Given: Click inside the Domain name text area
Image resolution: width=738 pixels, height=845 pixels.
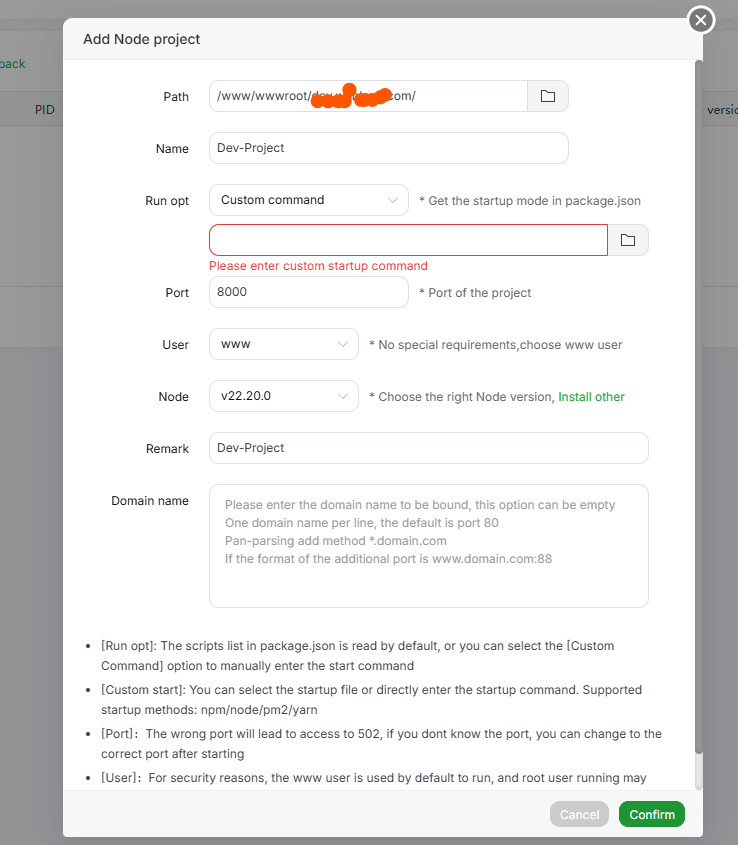Looking at the screenshot, I should pyautogui.click(x=428, y=546).
